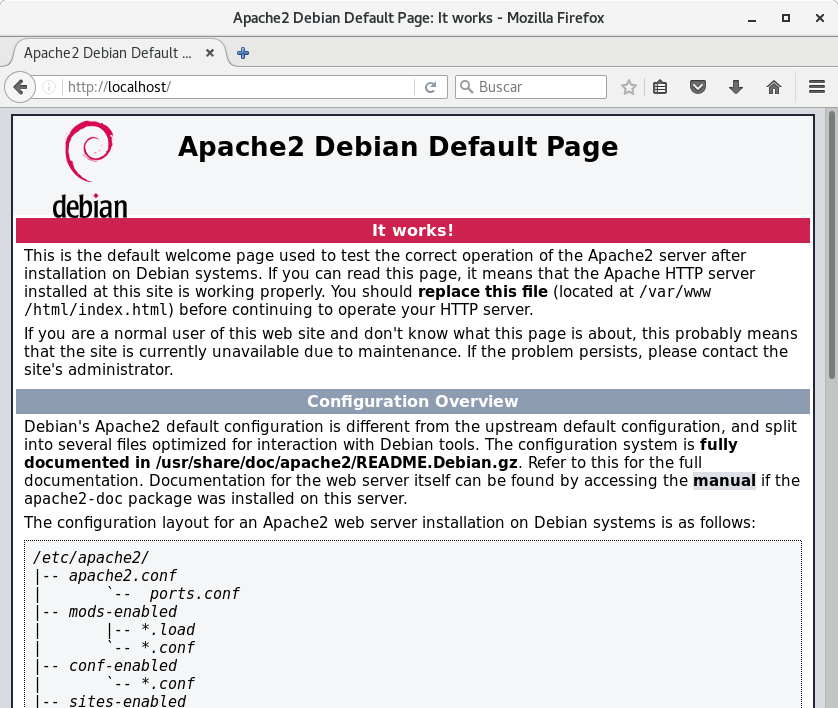This screenshot has width=838, height=708.
Task: Follow the manual link
Action: click(724, 480)
